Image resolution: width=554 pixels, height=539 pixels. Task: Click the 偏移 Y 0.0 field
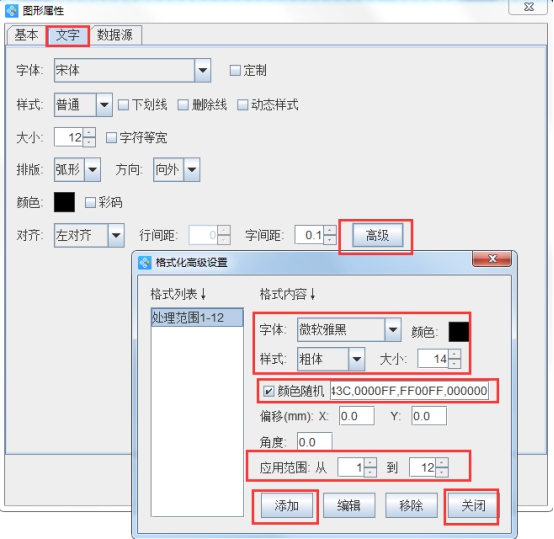[x=429, y=416]
